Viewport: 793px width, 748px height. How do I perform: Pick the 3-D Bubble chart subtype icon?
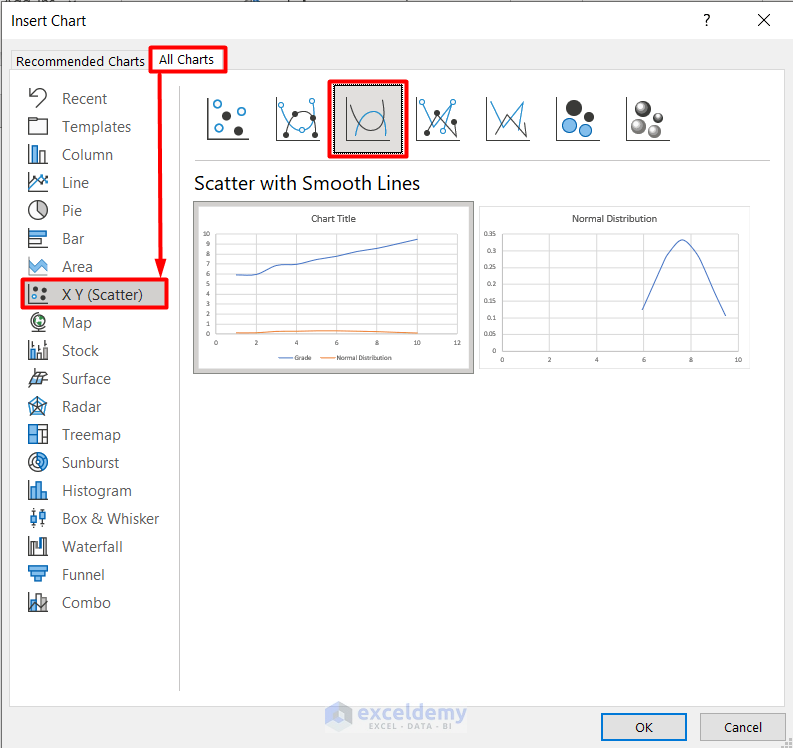[647, 119]
